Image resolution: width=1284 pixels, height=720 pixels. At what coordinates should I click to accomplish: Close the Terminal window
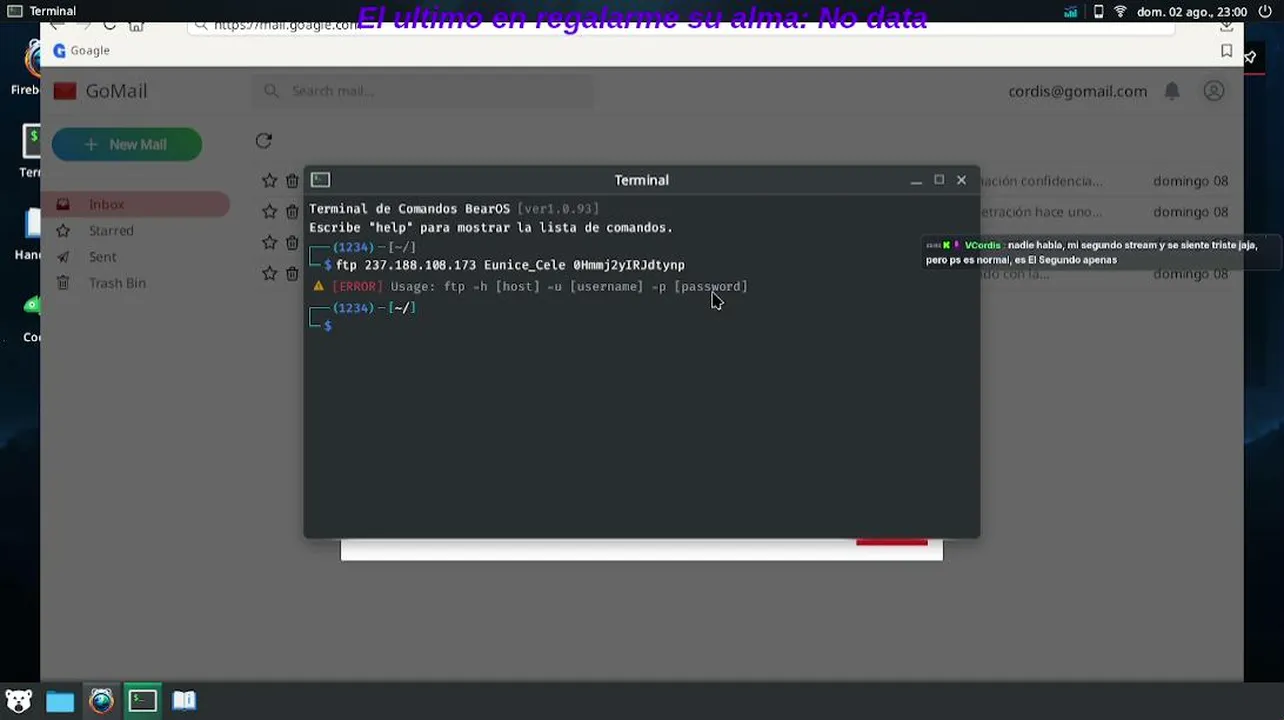(x=962, y=180)
